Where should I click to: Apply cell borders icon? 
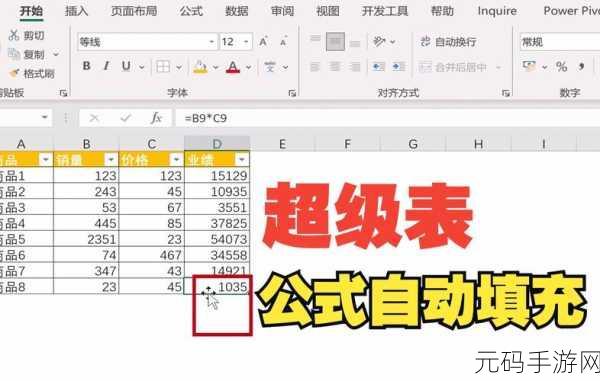[163, 67]
